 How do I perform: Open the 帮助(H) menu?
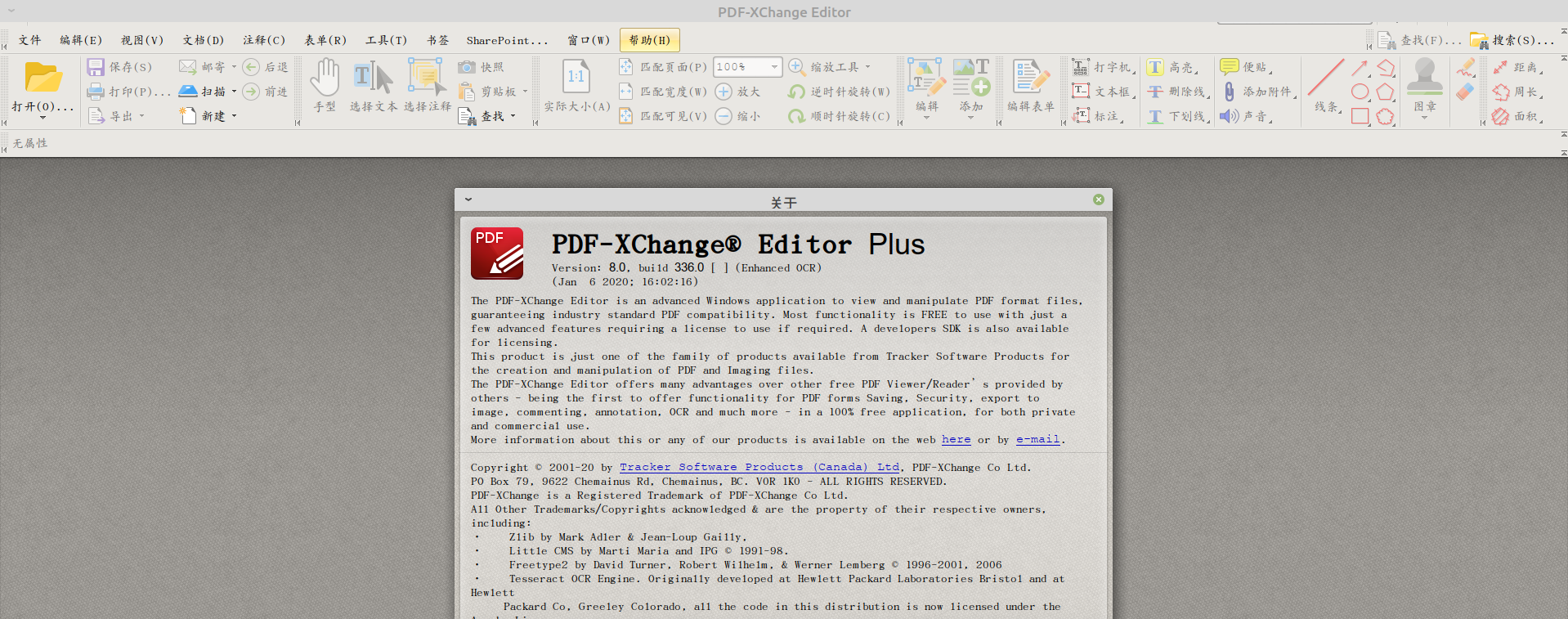[650, 40]
